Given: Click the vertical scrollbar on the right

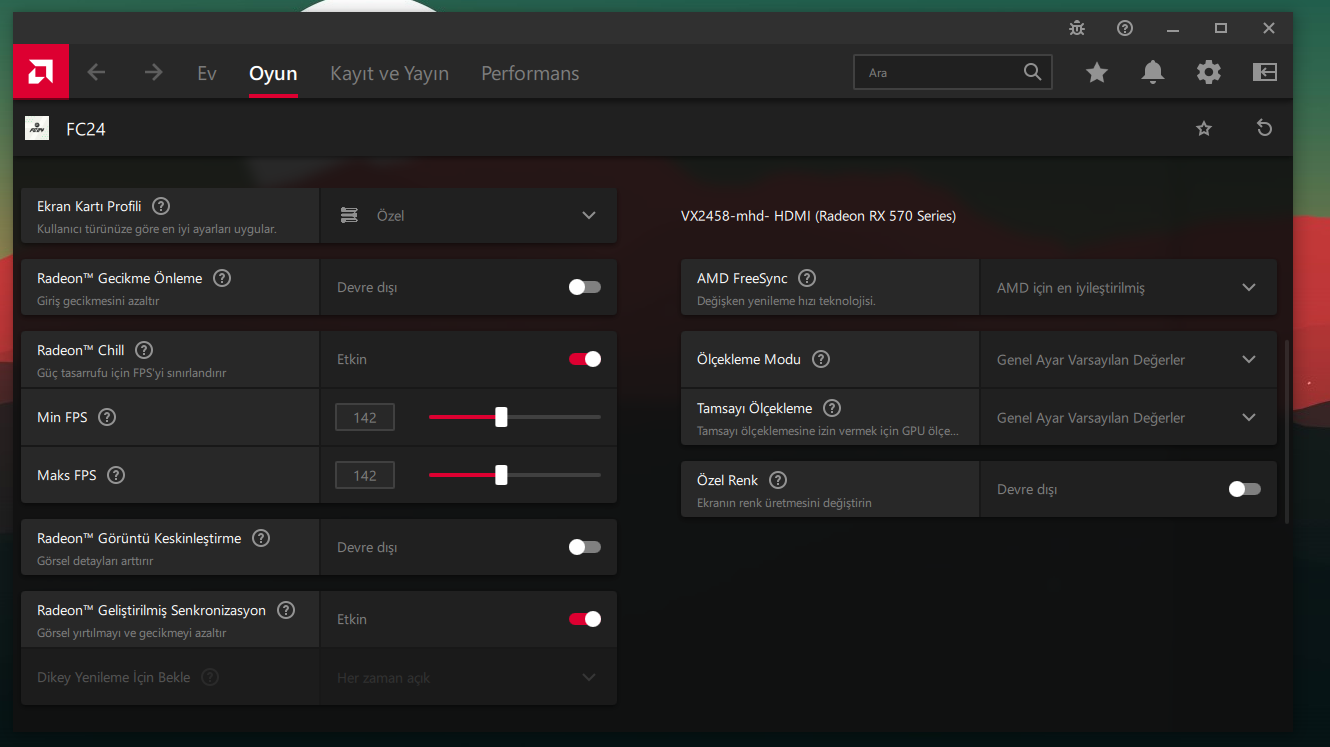Looking at the screenshot, I should coord(1287,432).
